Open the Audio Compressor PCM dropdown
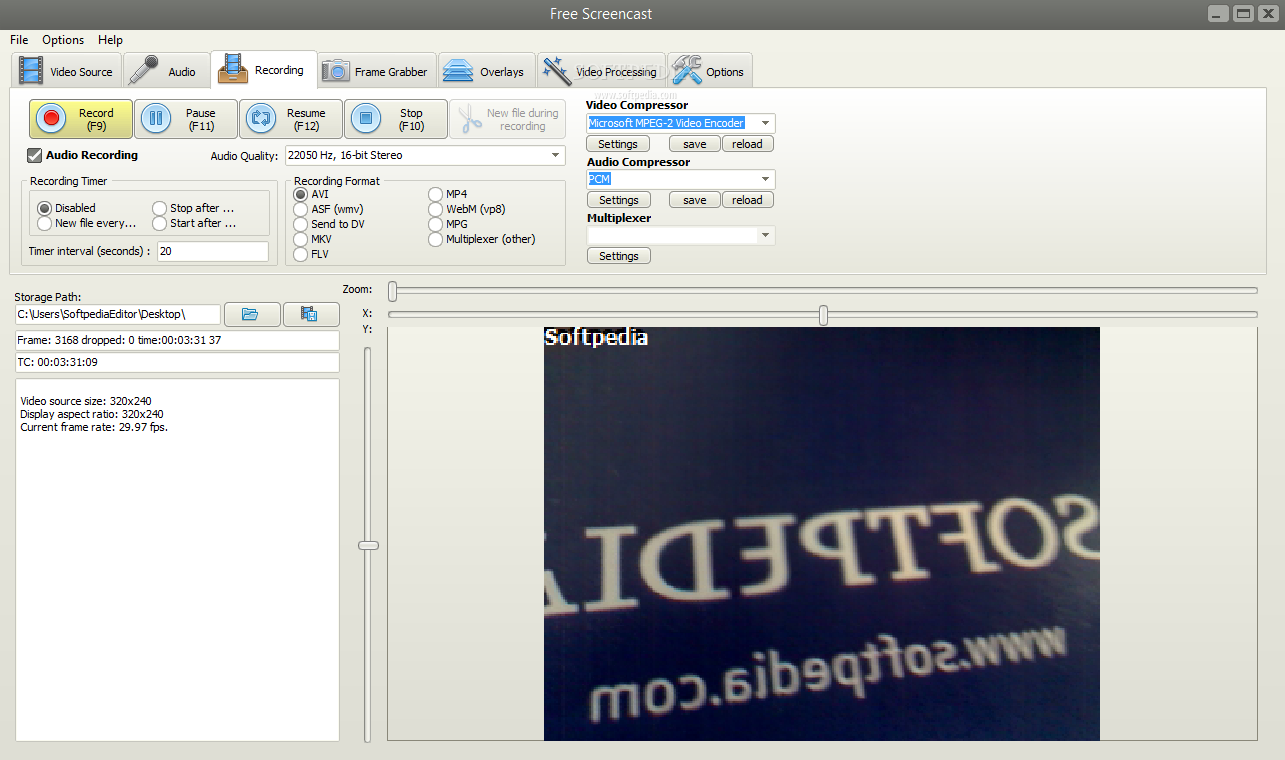Viewport: 1285px width, 760px height. coord(681,179)
